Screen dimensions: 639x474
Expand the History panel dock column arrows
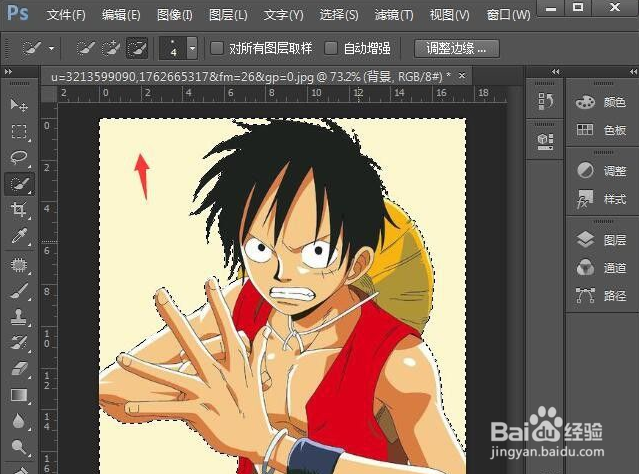pos(555,71)
